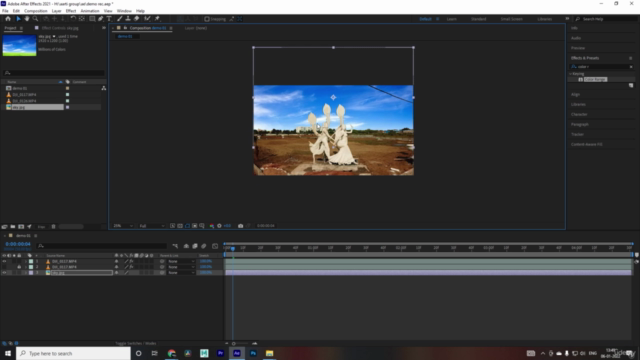Viewport: 640px width, 360px height.
Task: Toggle the fx effects switch on layer 2
Action: pos(131,267)
